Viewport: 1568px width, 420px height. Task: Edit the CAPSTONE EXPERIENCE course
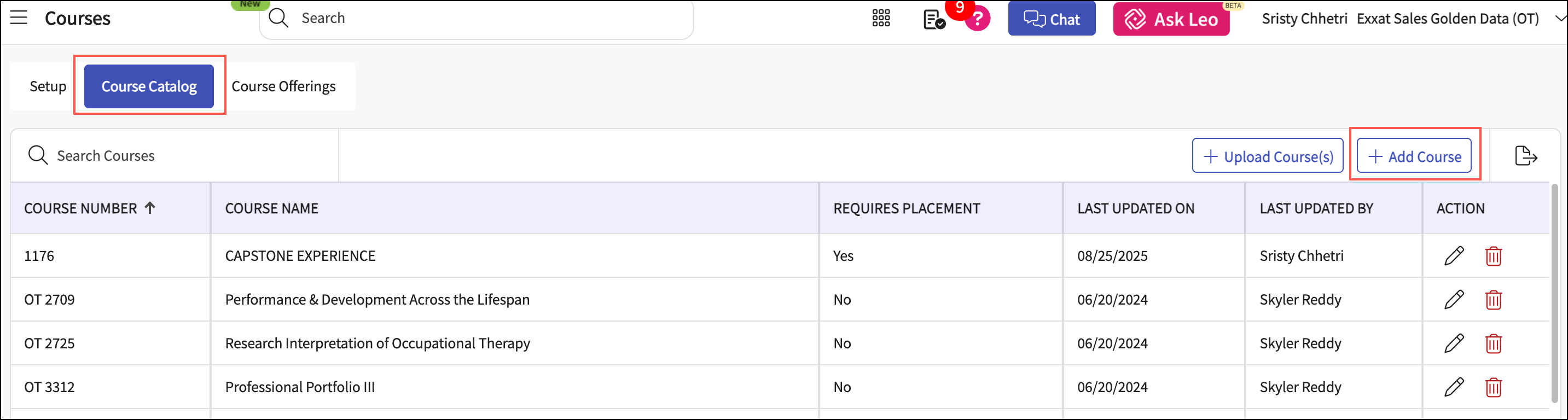coord(1454,255)
